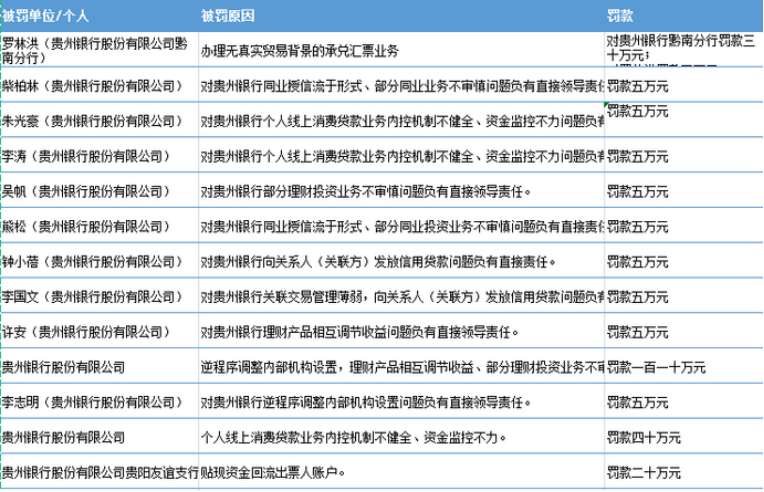The image size is (764, 492).
Task: Select the reason cell in 李国文 row
Action: click(401, 295)
